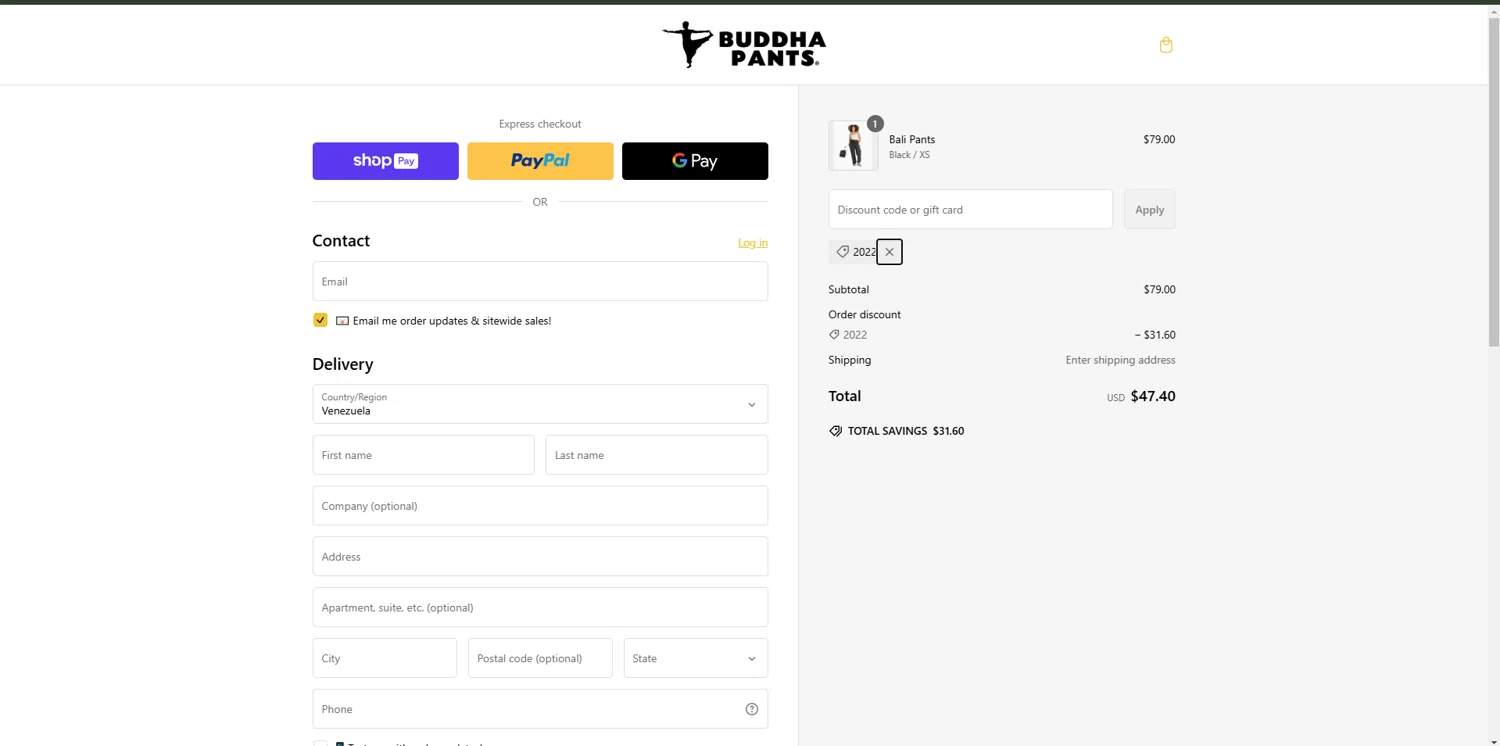Click the Bali Pants product thumbnail
This screenshot has height=746, width=1500.
pos(853,145)
